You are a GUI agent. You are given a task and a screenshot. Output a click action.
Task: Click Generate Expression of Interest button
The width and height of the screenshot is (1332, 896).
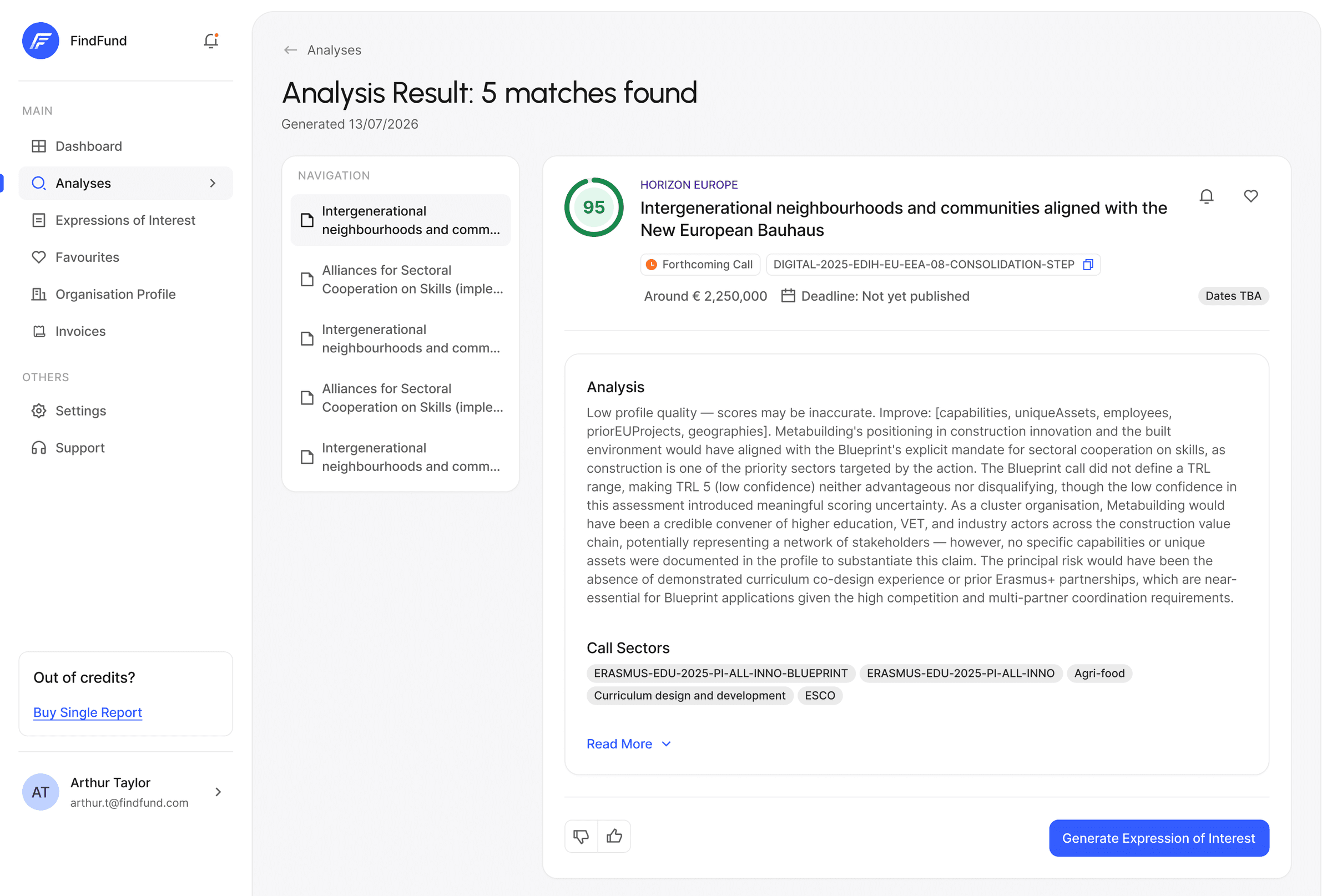coord(1159,838)
